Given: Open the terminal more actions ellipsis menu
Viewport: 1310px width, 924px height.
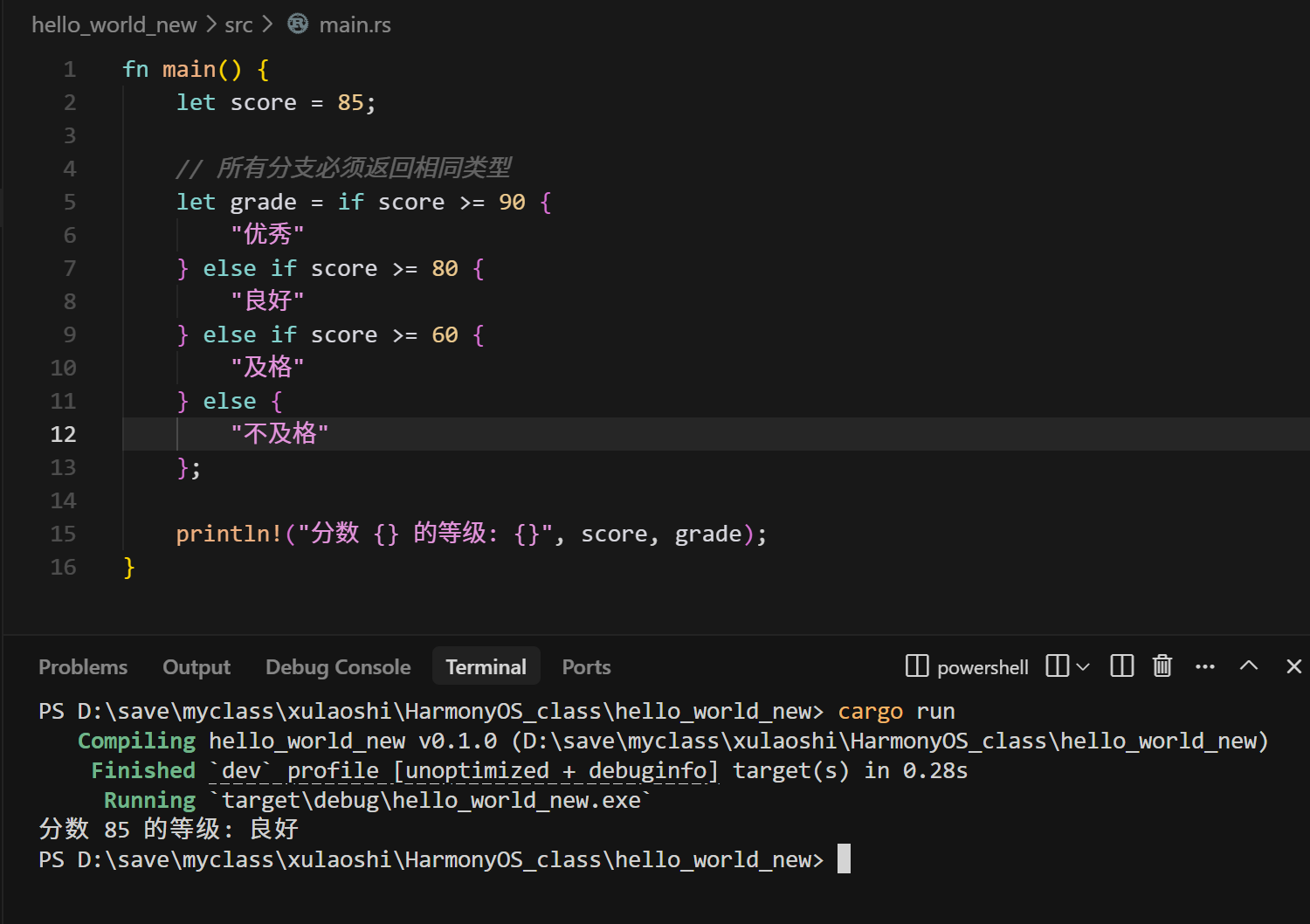Looking at the screenshot, I should 1205,666.
